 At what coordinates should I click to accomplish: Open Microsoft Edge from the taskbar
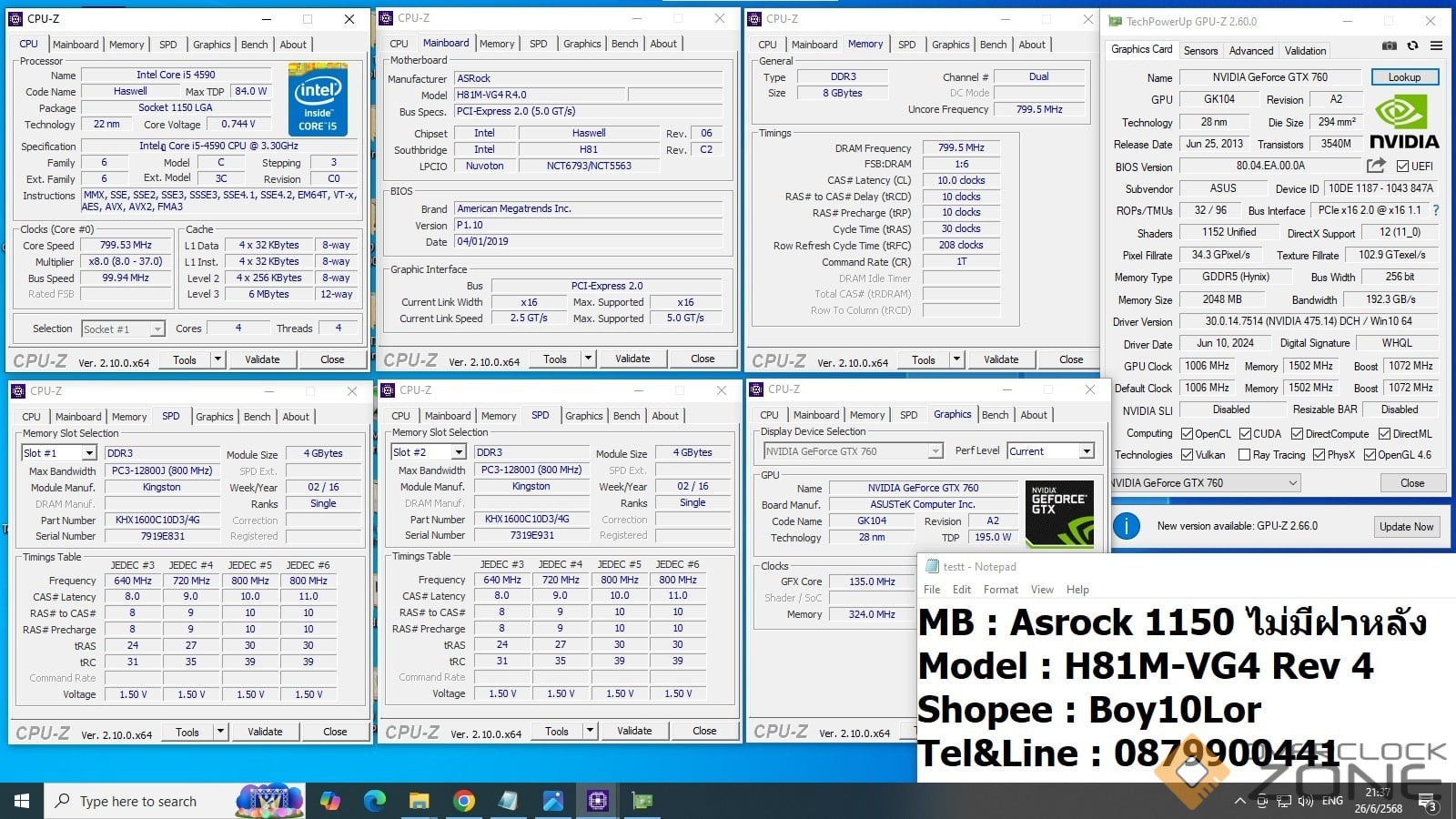[375, 801]
